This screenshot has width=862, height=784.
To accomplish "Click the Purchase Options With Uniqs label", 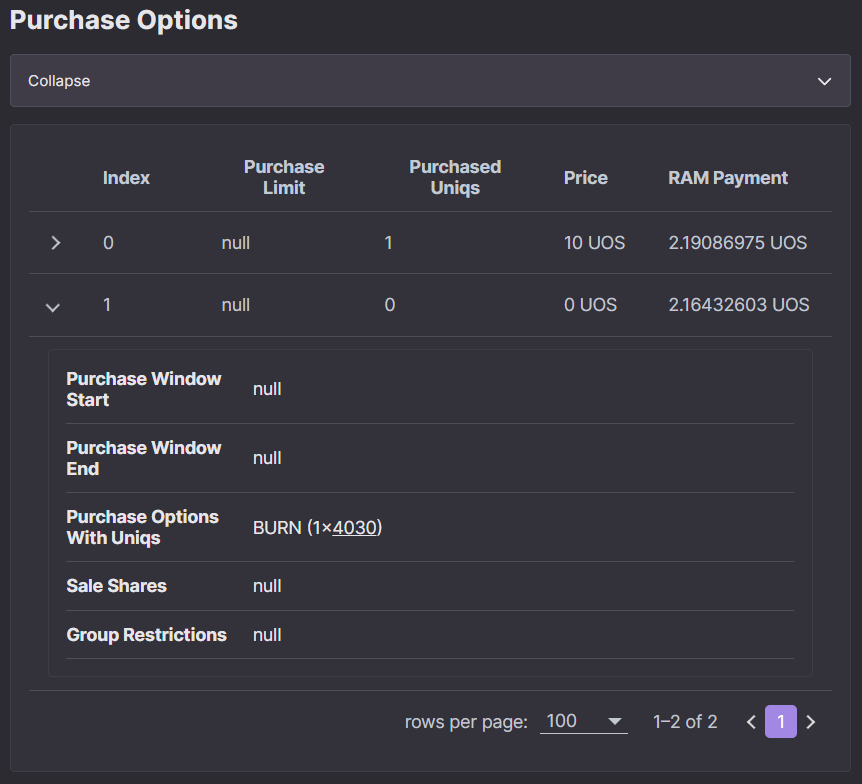I will [x=142, y=527].
